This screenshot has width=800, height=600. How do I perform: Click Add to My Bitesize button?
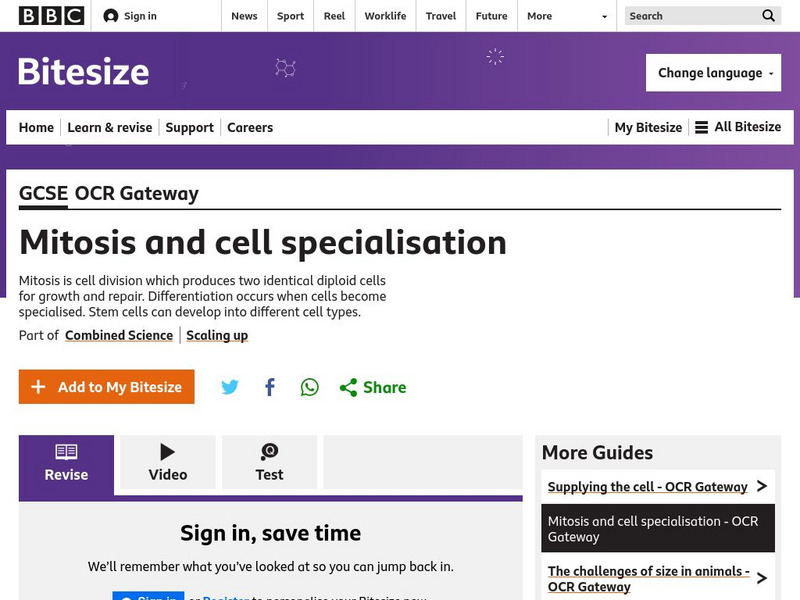pos(107,387)
